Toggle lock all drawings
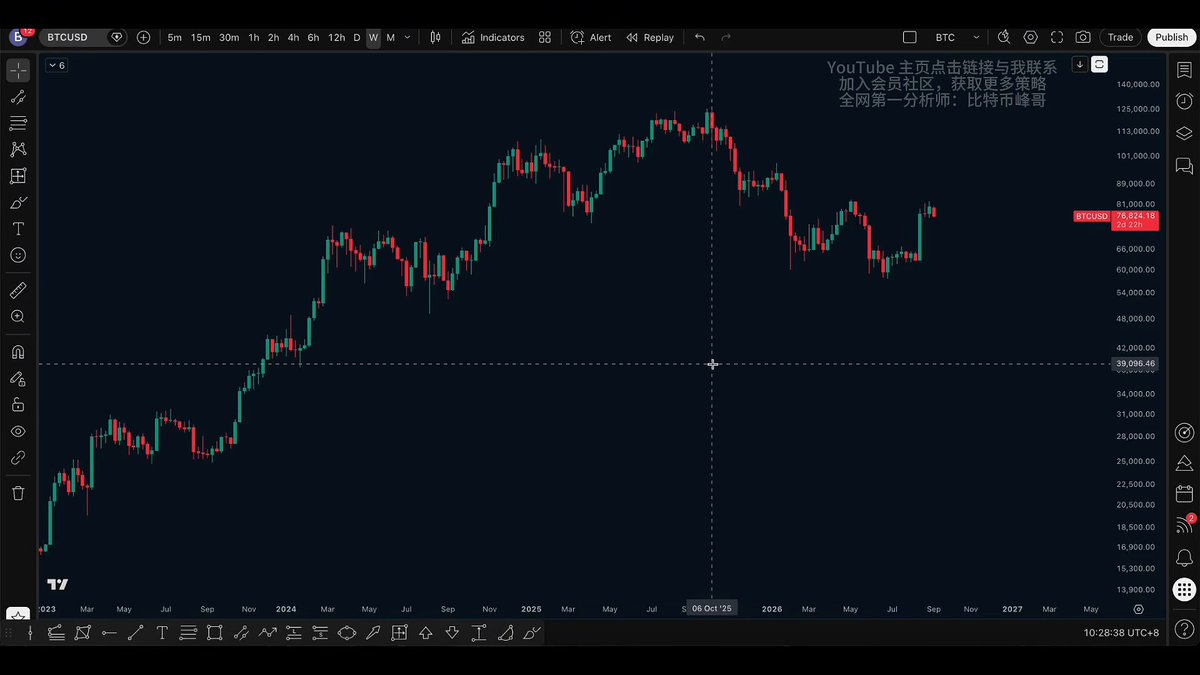The width and height of the screenshot is (1200, 675). coord(18,405)
